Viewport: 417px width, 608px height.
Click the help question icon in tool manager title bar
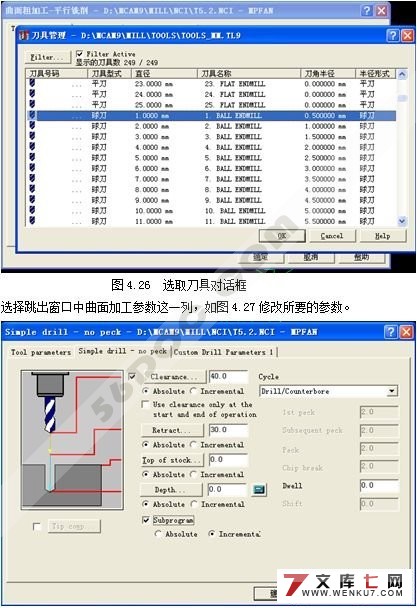393,36
